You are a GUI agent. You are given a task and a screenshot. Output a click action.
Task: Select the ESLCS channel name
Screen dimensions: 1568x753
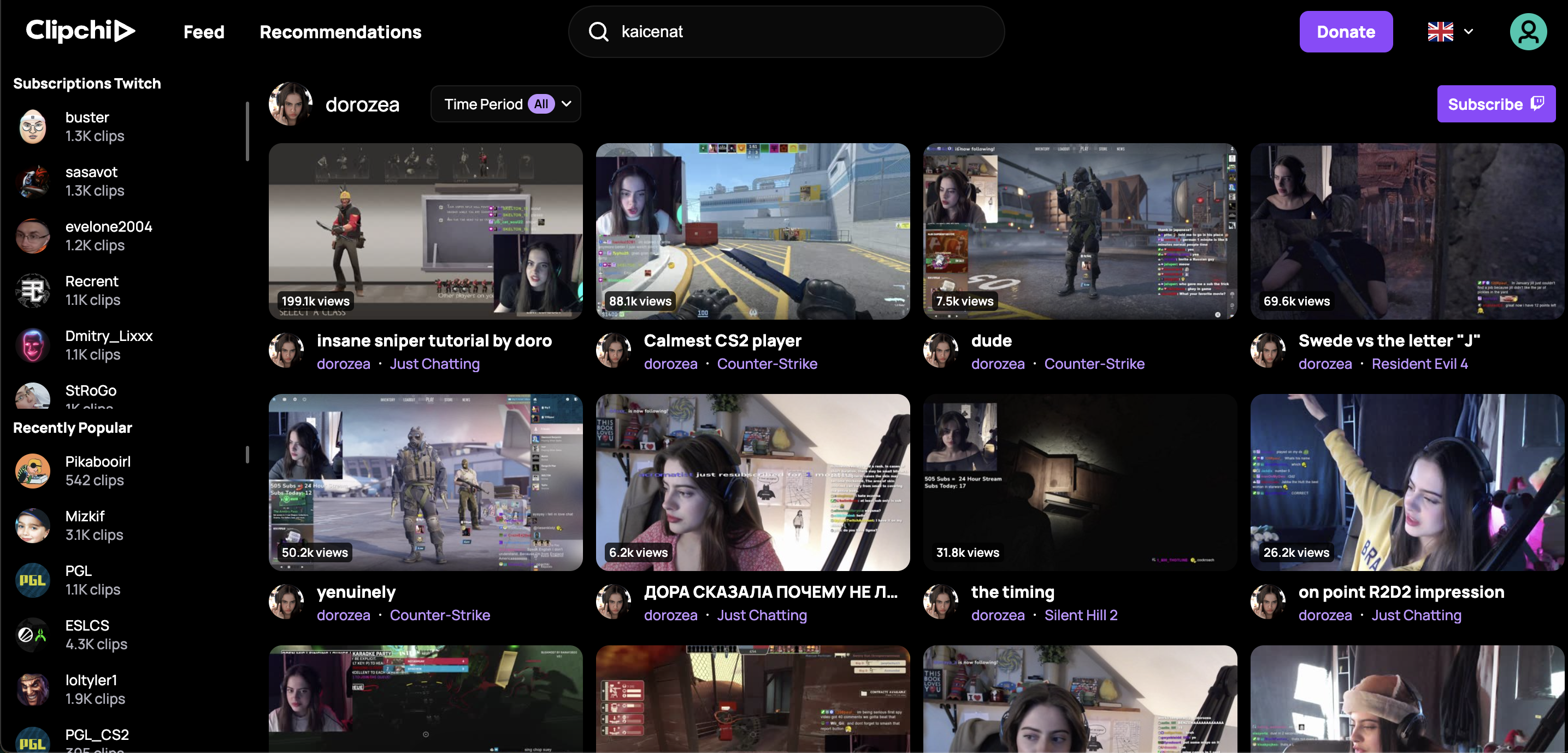(x=87, y=625)
